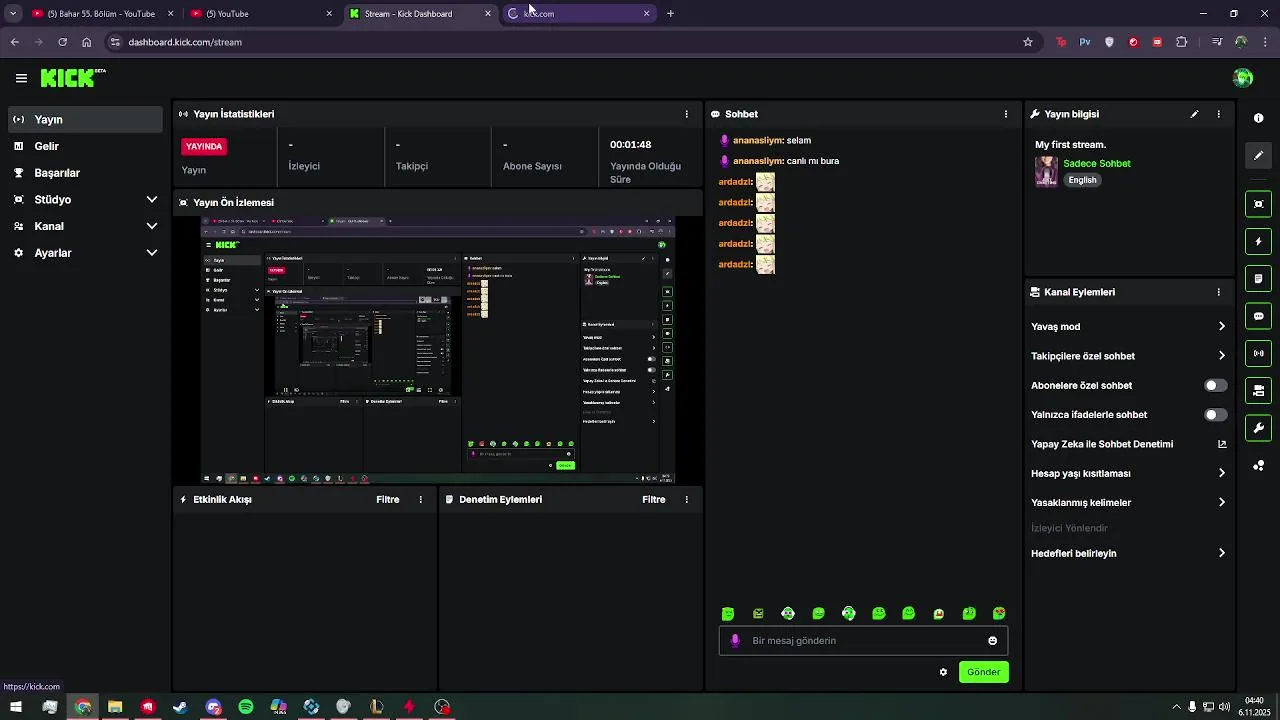Open the Yayın İstatistikleri panel options menu
Viewport: 1280px width, 720px height.
coord(686,114)
